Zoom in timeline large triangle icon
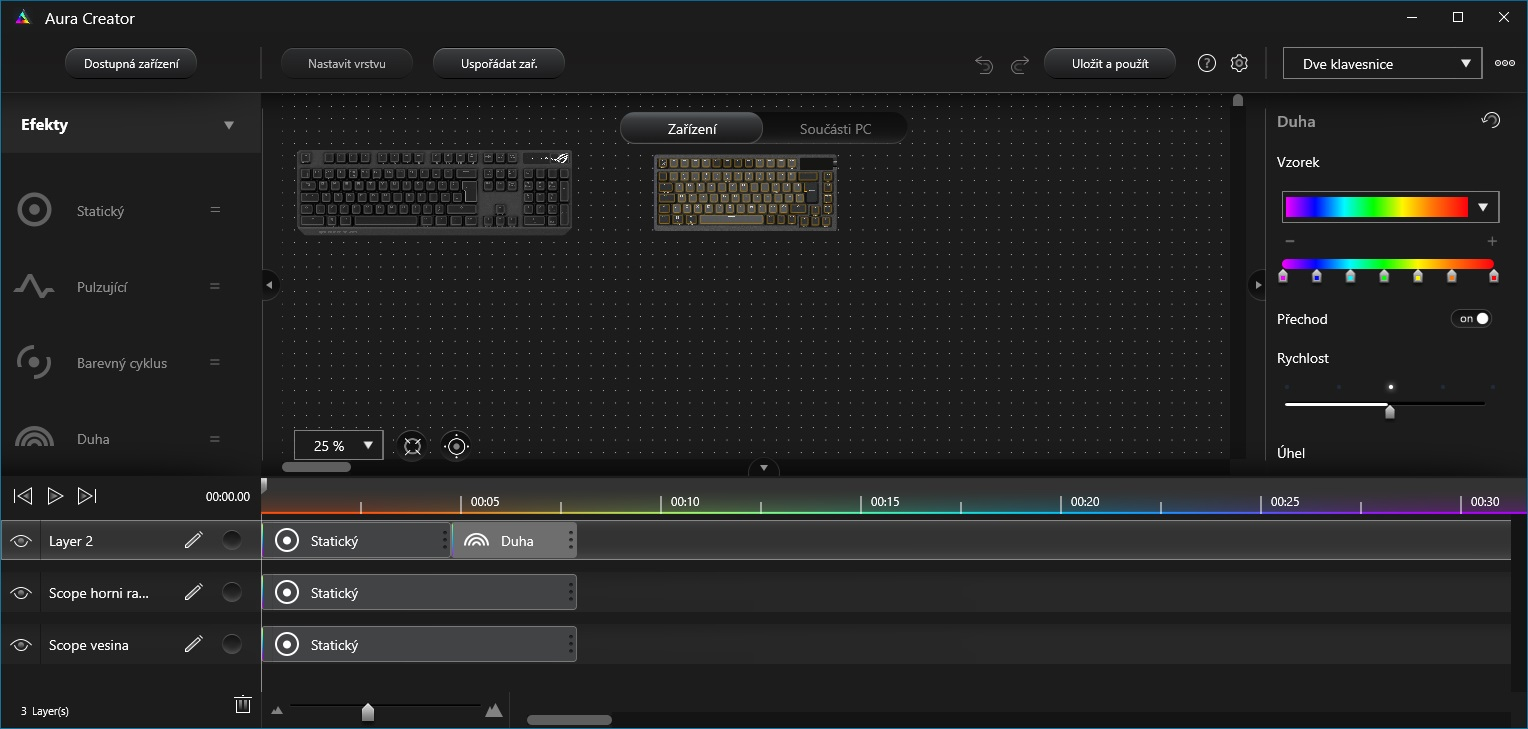This screenshot has height=729, width=1528. 493,710
